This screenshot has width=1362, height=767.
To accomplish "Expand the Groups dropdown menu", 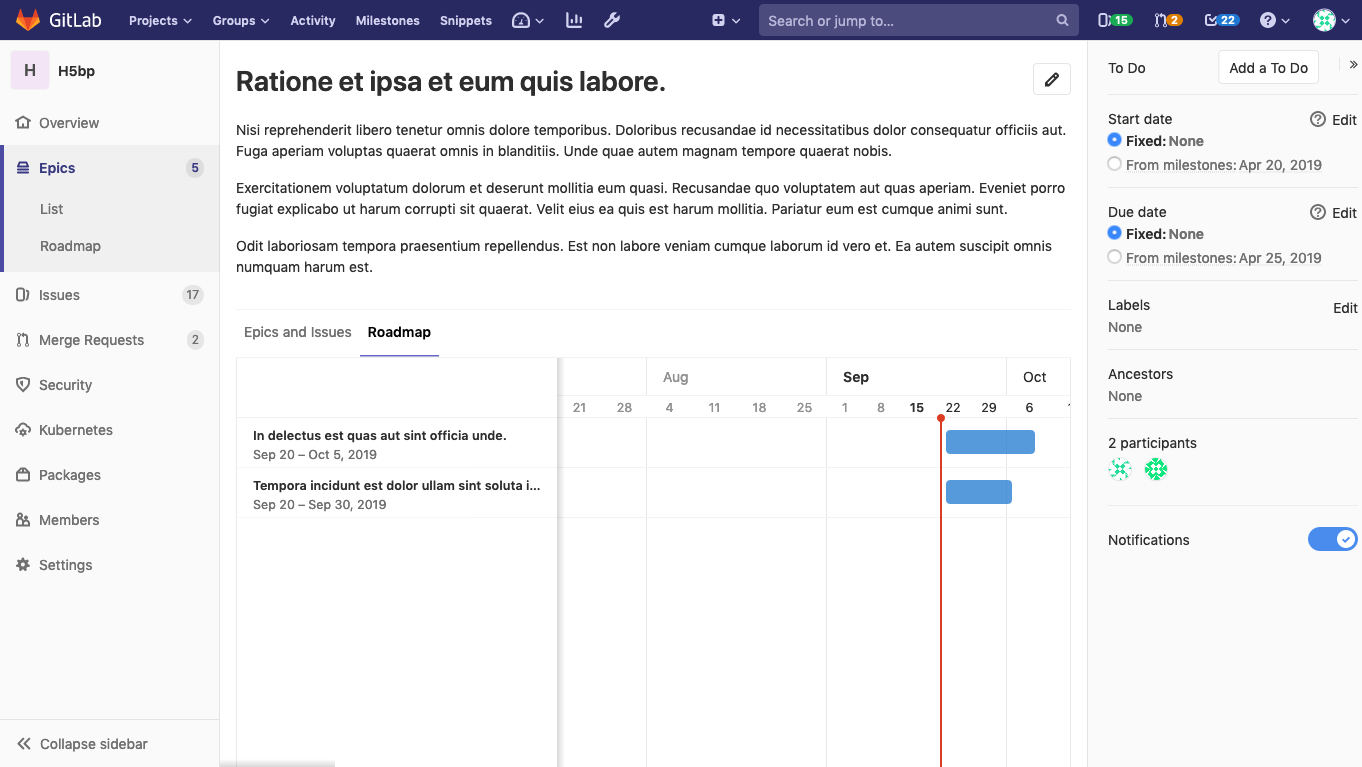I will 240,20.
